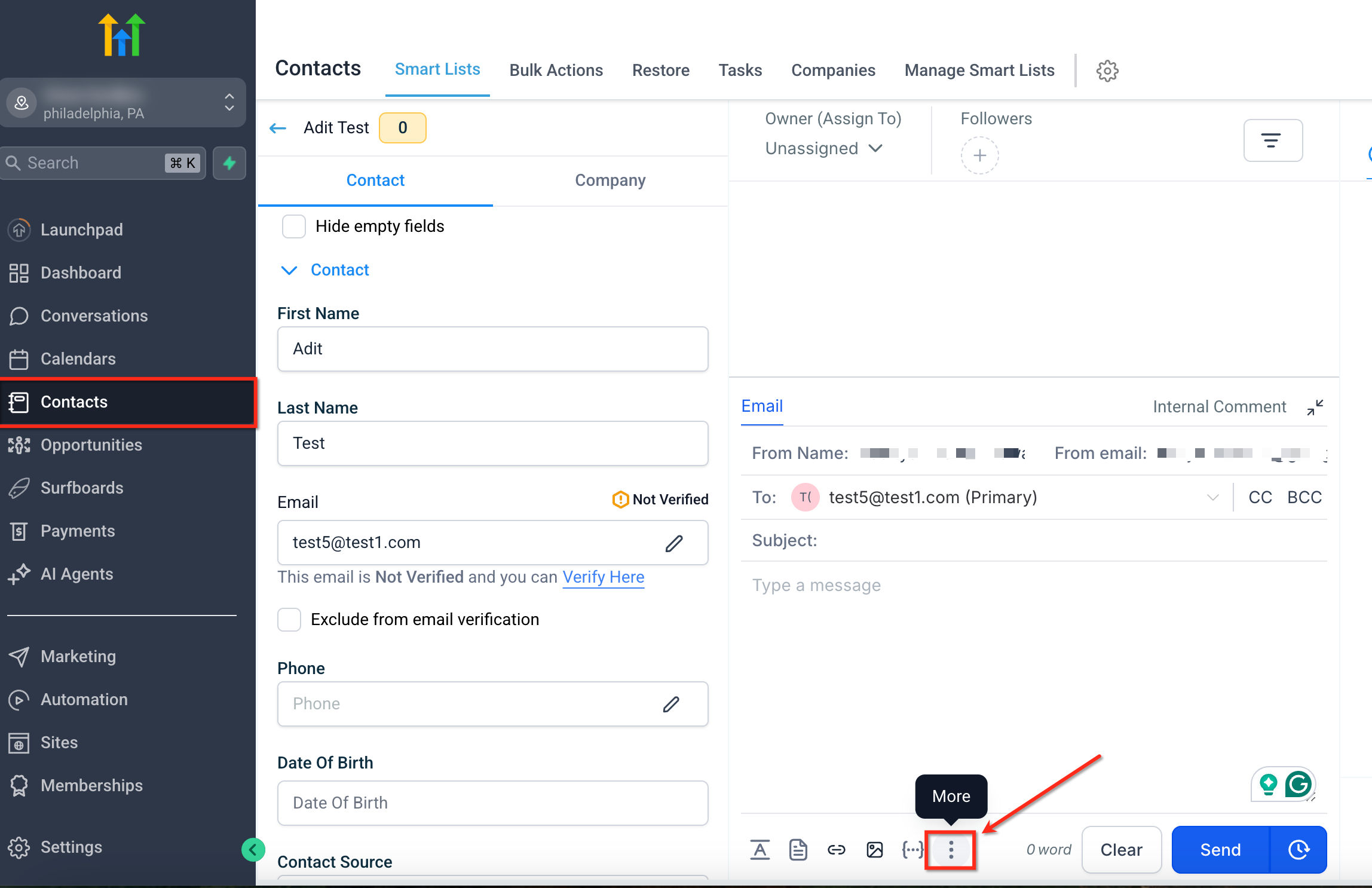The image size is (1372, 888).
Task: Click the insert image icon
Action: pyautogui.click(x=874, y=849)
